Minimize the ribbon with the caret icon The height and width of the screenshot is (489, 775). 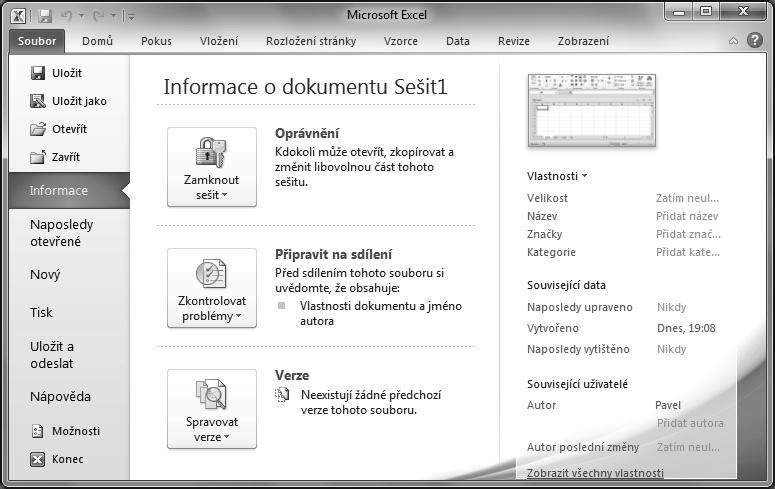click(x=733, y=41)
